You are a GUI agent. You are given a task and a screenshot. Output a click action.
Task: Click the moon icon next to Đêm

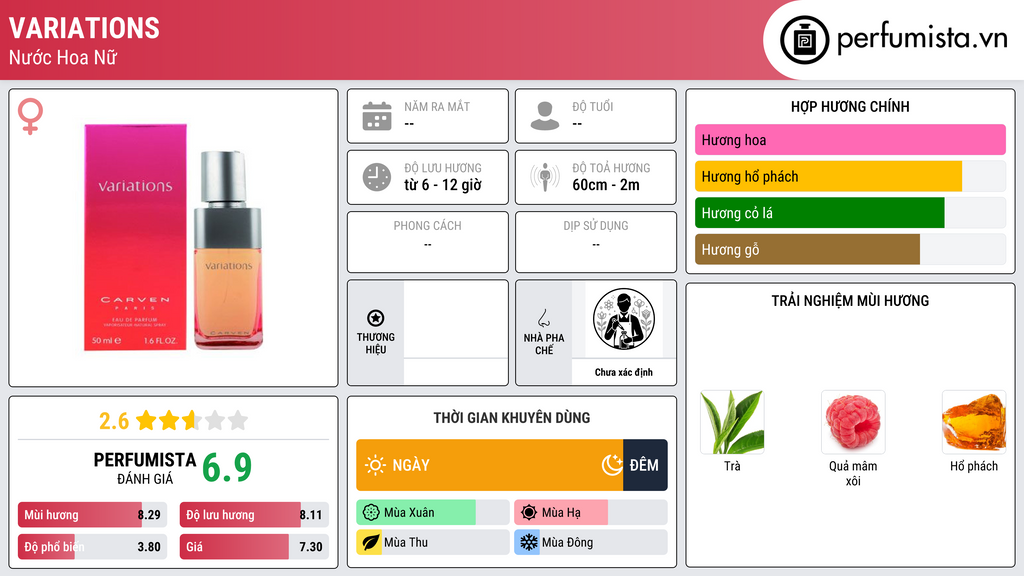[612, 465]
